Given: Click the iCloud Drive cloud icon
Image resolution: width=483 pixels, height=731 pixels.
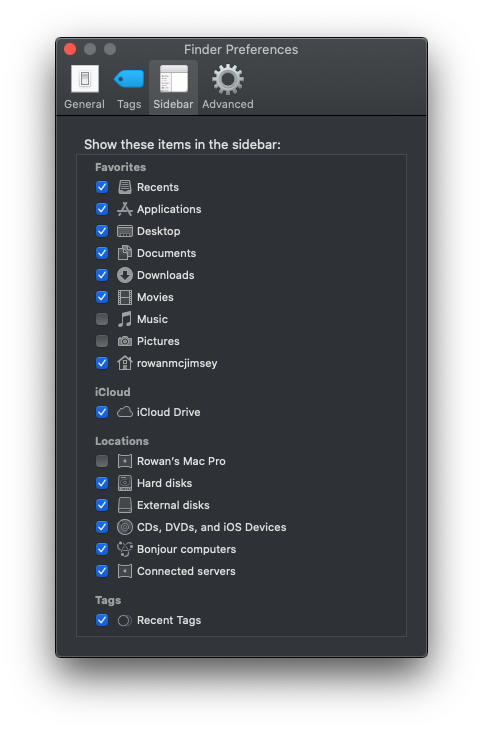Looking at the screenshot, I should pos(124,412).
